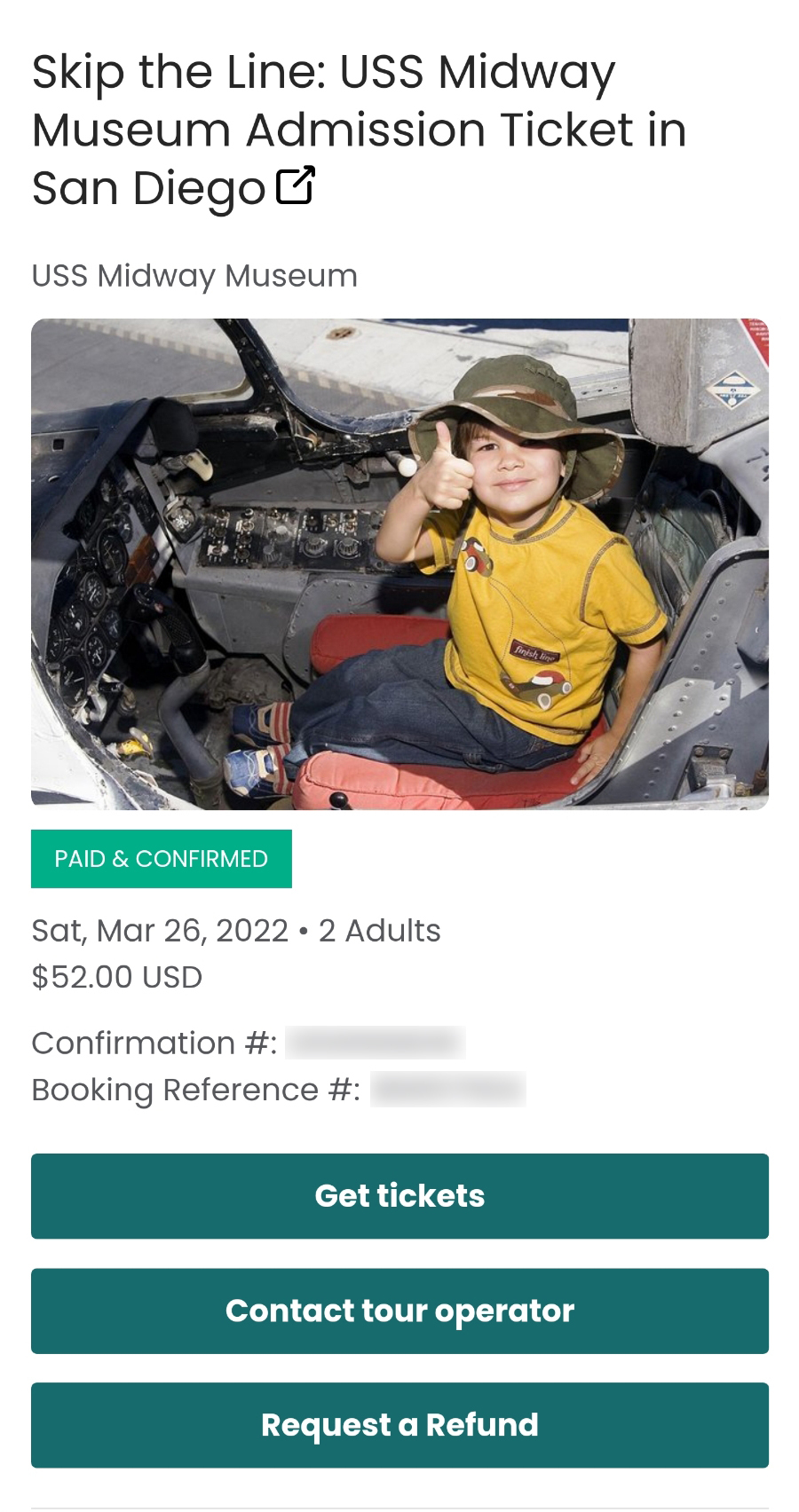Tap the cockpit photo of the boy
The height and width of the screenshot is (1512, 799).
tap(399, 564)
